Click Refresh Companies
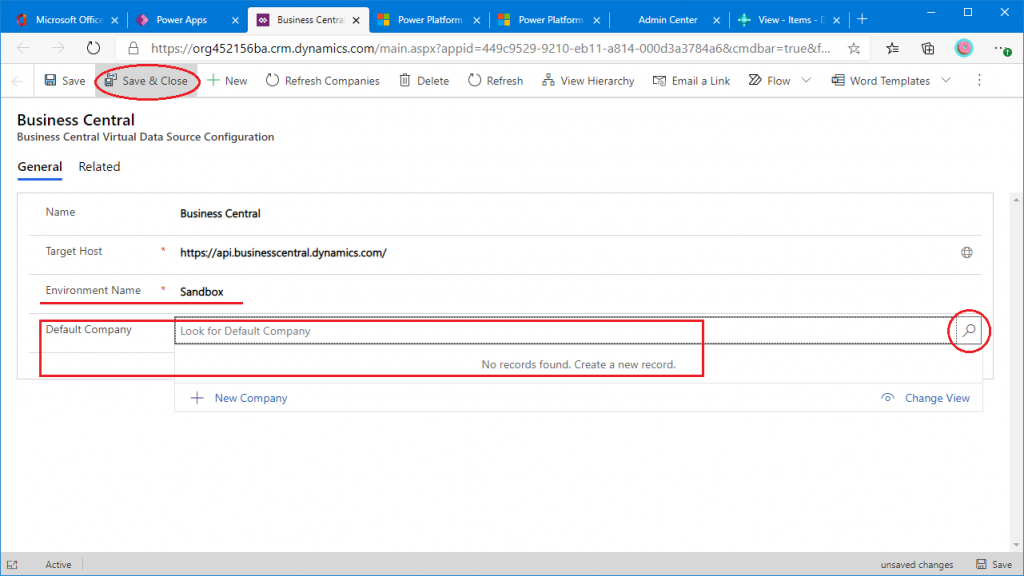This screenshot has height=576, width=1024. pyautogui.click(x=323, y=80)
